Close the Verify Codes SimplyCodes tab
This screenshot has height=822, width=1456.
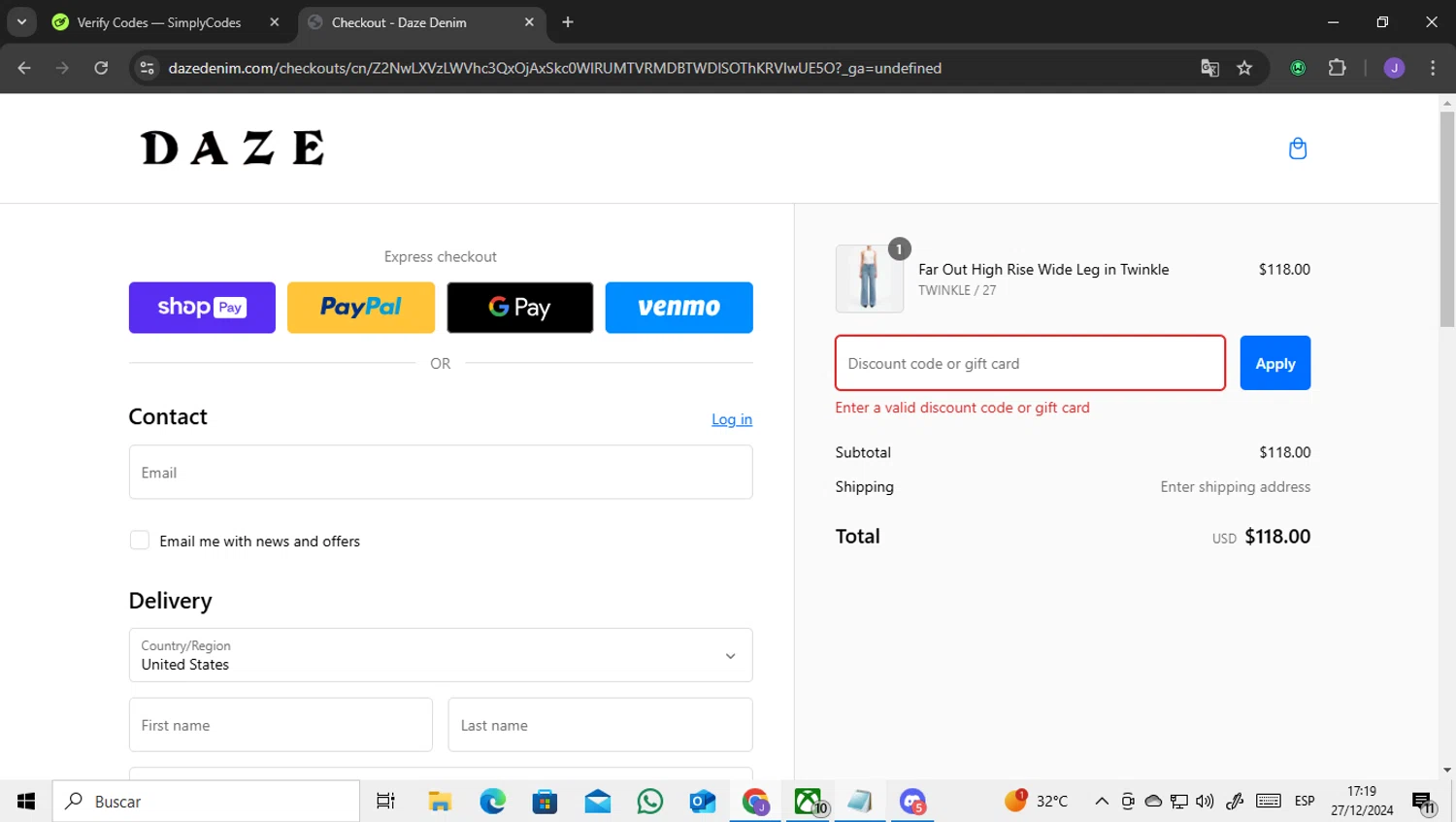[x=275, y=22]
